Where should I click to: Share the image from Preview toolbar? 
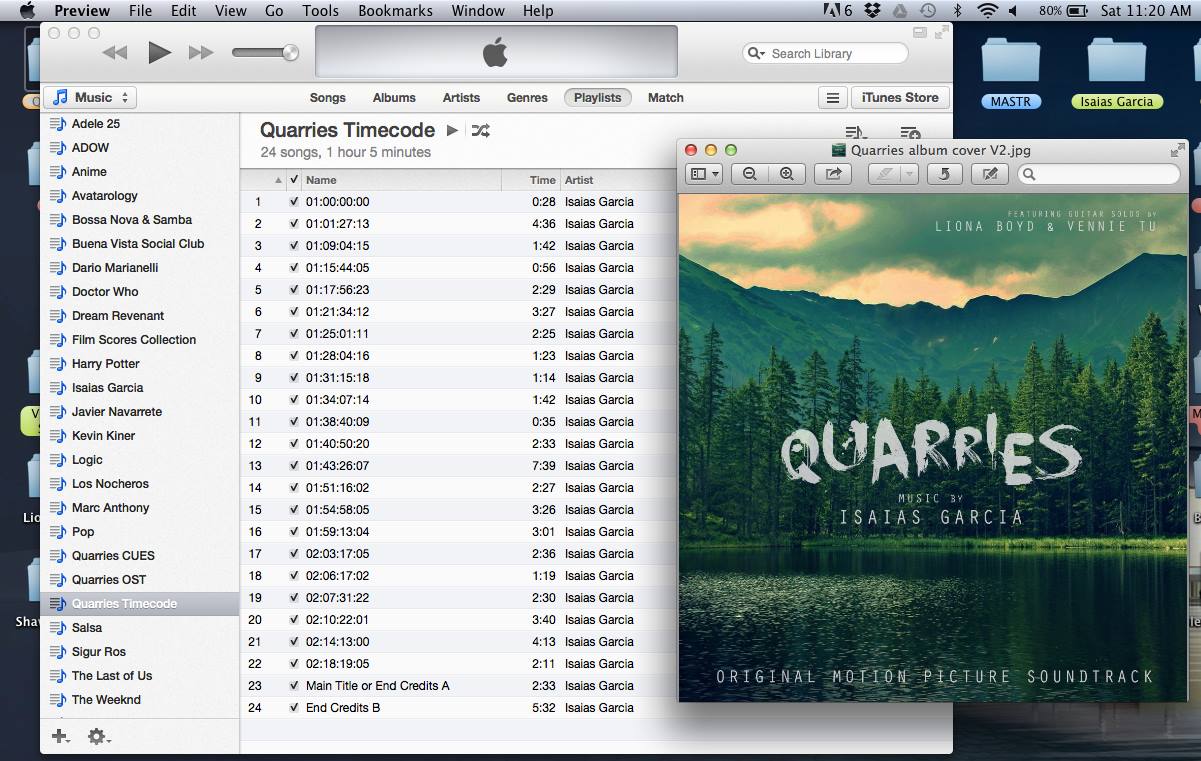point(833,174)
